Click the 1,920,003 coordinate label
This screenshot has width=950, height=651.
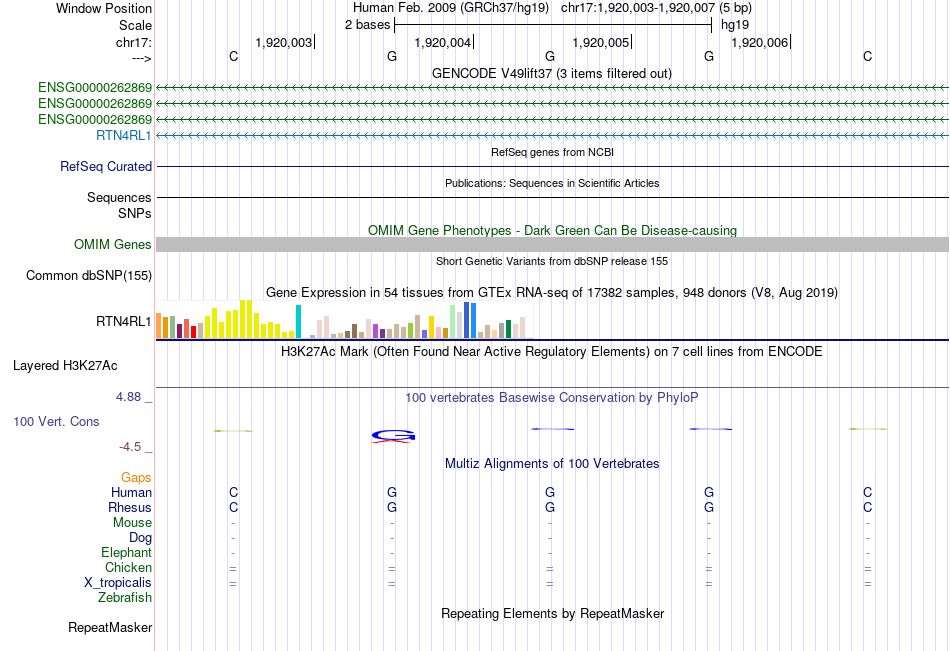pos(284,42)
